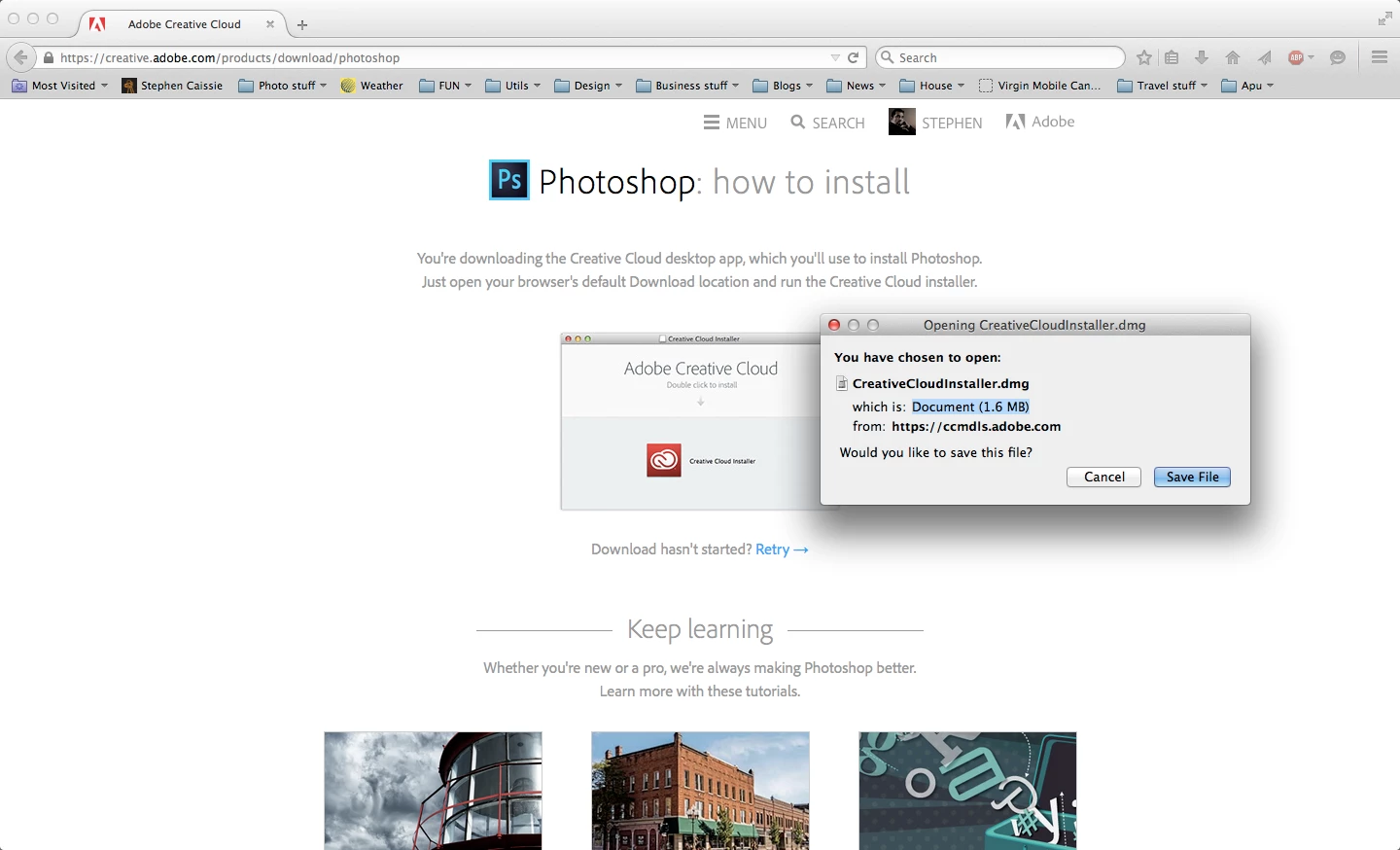
Task: Select the Document (1.6 MB) text
Action: coord(970,407)
